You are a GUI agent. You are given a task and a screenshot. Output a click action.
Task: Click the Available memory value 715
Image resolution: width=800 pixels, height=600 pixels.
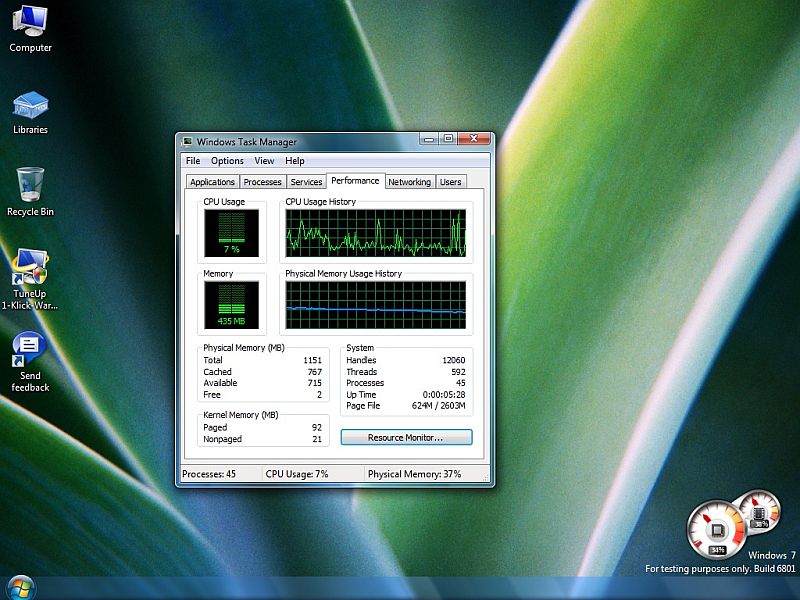[x=315, y=383]
